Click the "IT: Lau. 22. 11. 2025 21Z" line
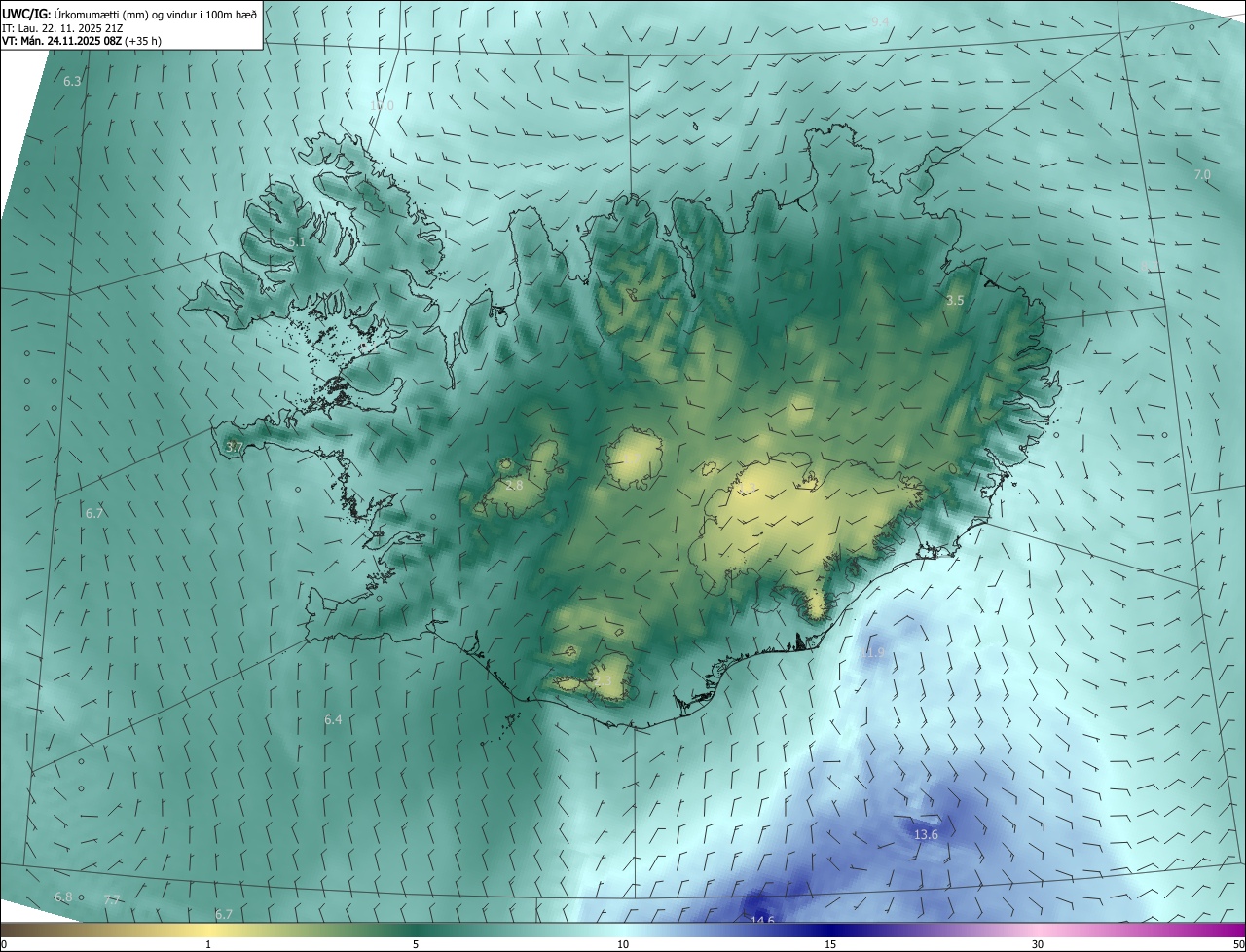This screenshot has height=952, width=1246. pos(62,27)
